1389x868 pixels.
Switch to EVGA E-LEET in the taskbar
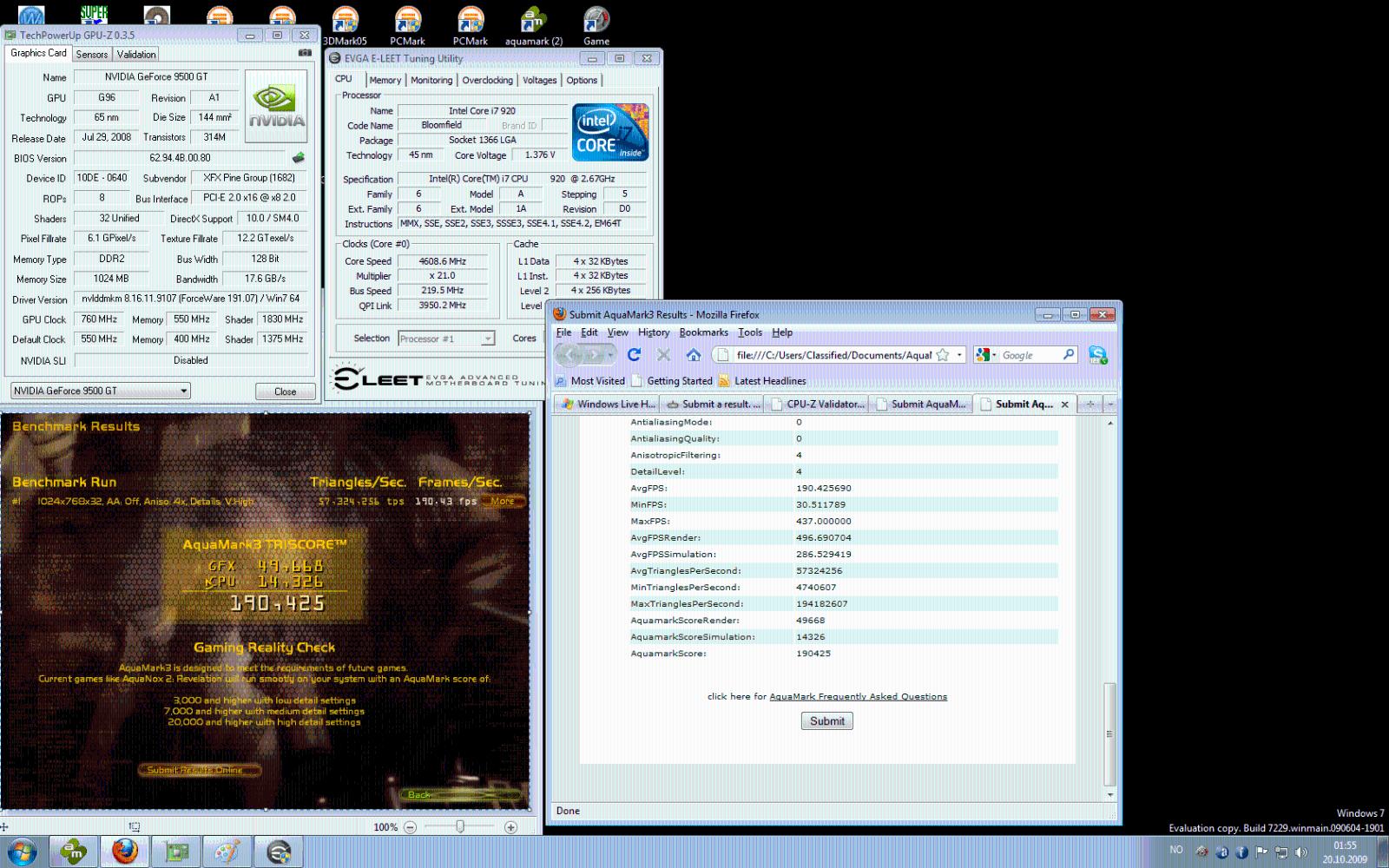point(279,852)
